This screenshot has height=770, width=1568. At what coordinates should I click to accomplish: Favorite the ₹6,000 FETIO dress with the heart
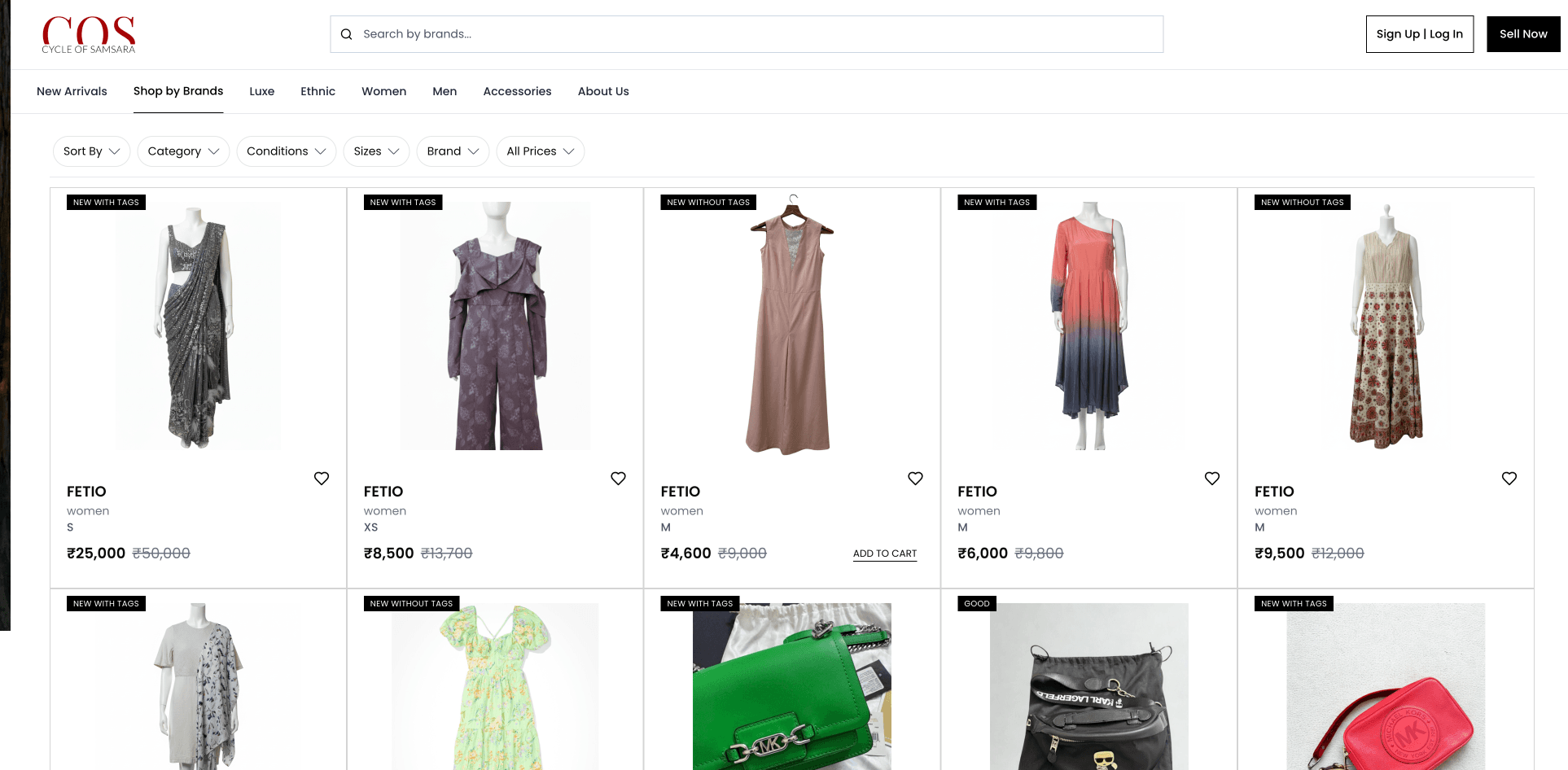1212,479
